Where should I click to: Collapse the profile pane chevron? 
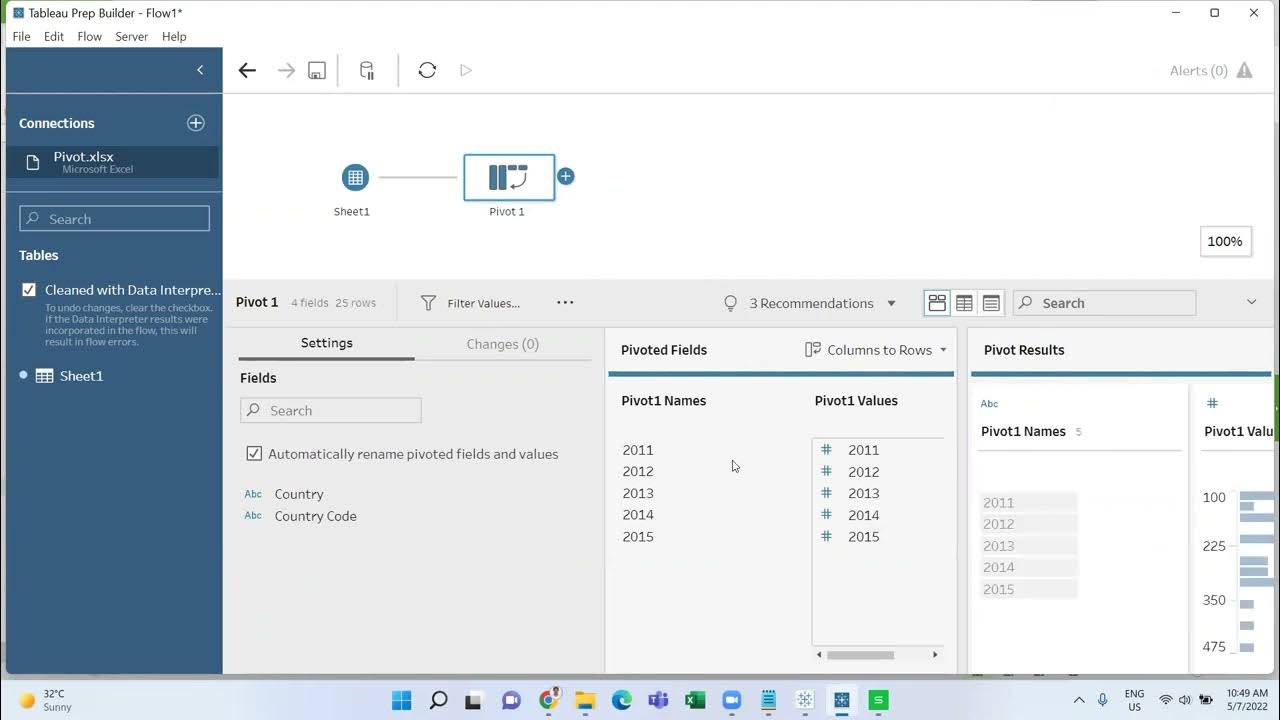coord(1252,302)
